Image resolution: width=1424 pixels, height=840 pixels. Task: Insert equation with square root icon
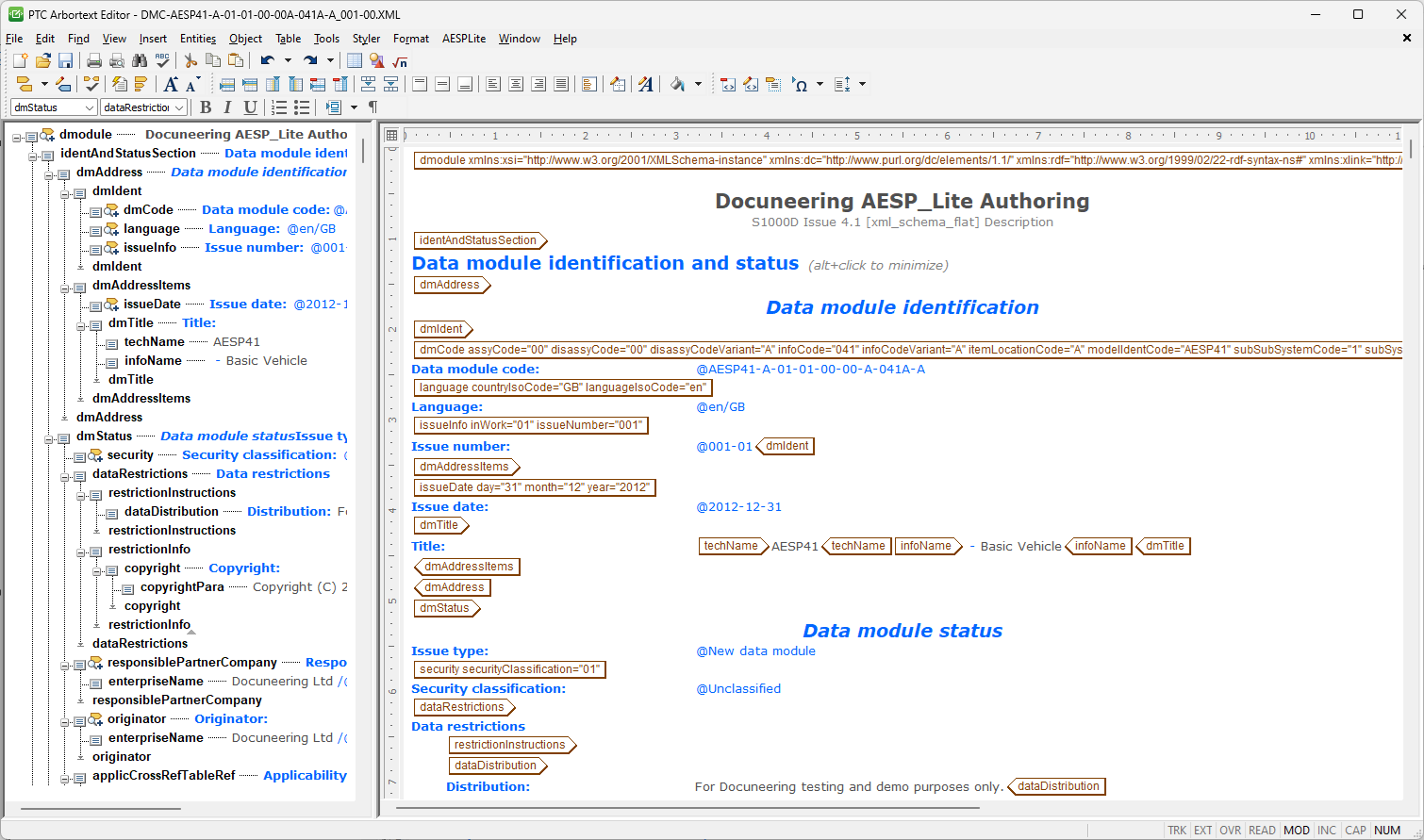(400, 60)
